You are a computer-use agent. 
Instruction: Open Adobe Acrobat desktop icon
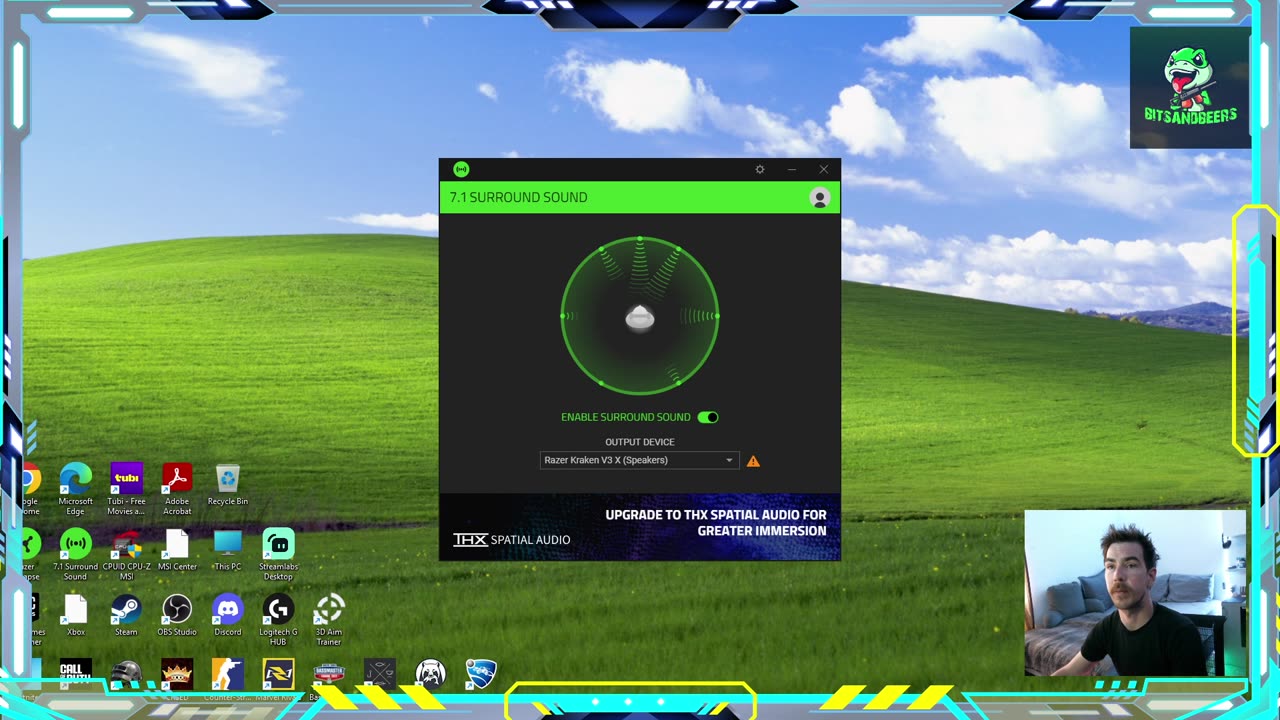177,489
